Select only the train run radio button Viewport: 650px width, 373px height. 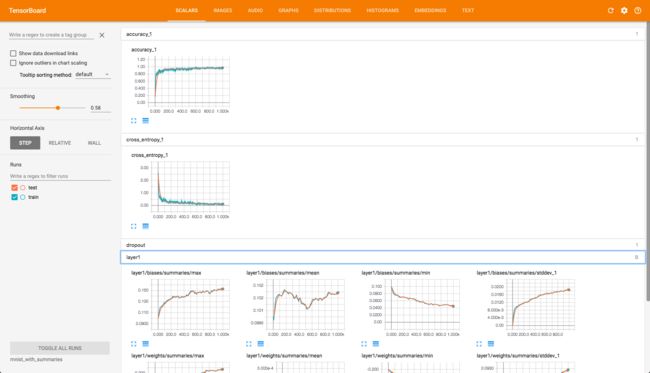pyautogui.click(x=23, y=197)
